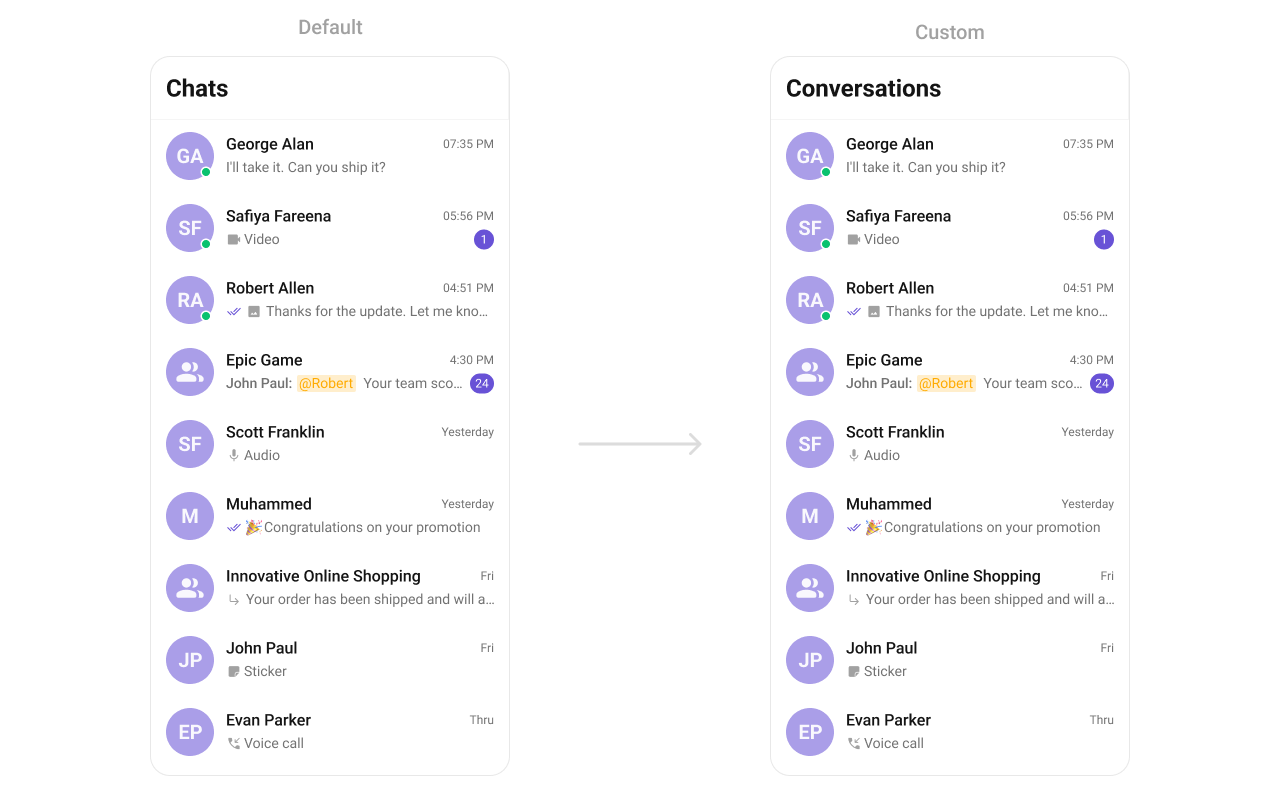Viewport: 1280px width, 800px height.
Task: Click the image icon in Robert Allen's Chats message
Action: [254, 312]
